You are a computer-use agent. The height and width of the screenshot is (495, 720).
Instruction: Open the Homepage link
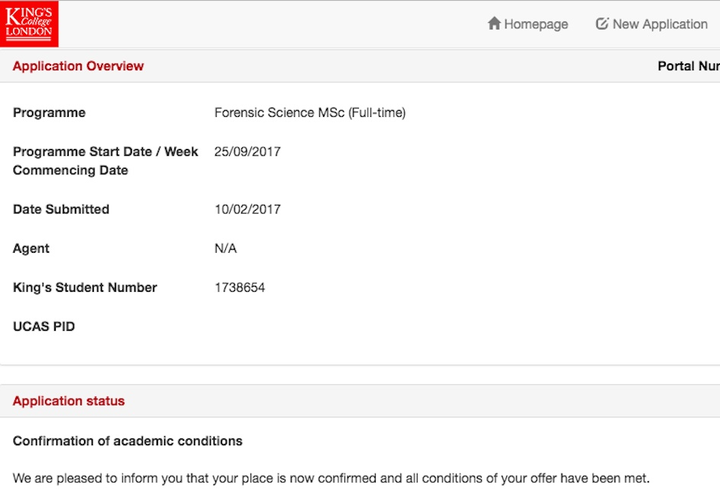[x=528, y=24]
